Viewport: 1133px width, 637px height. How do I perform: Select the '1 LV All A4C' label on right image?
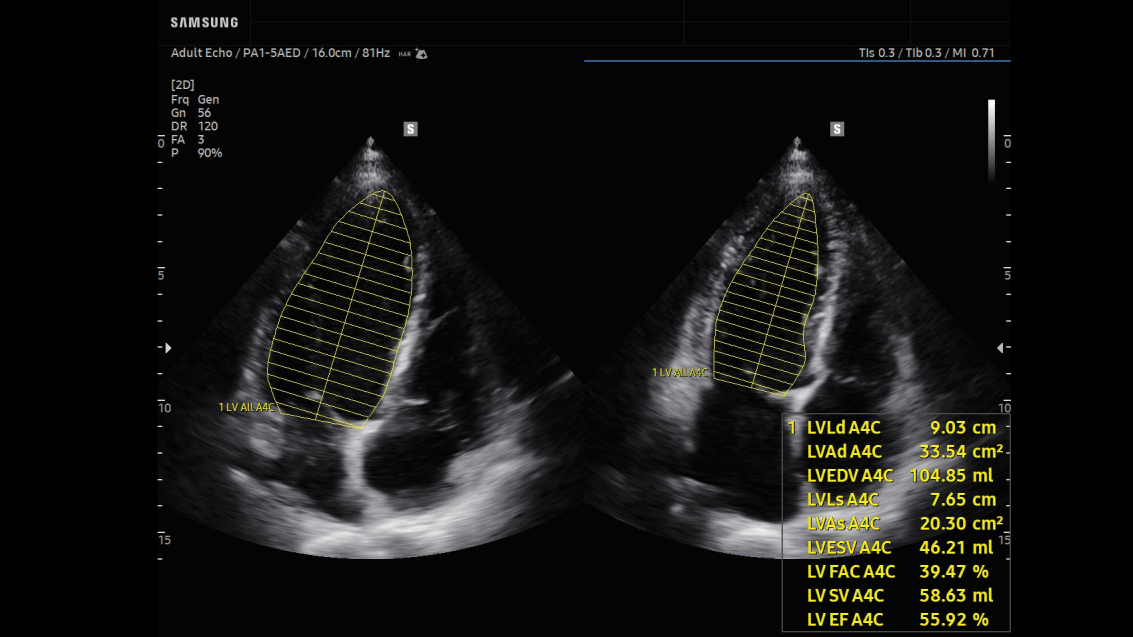[x=679, y=372]
